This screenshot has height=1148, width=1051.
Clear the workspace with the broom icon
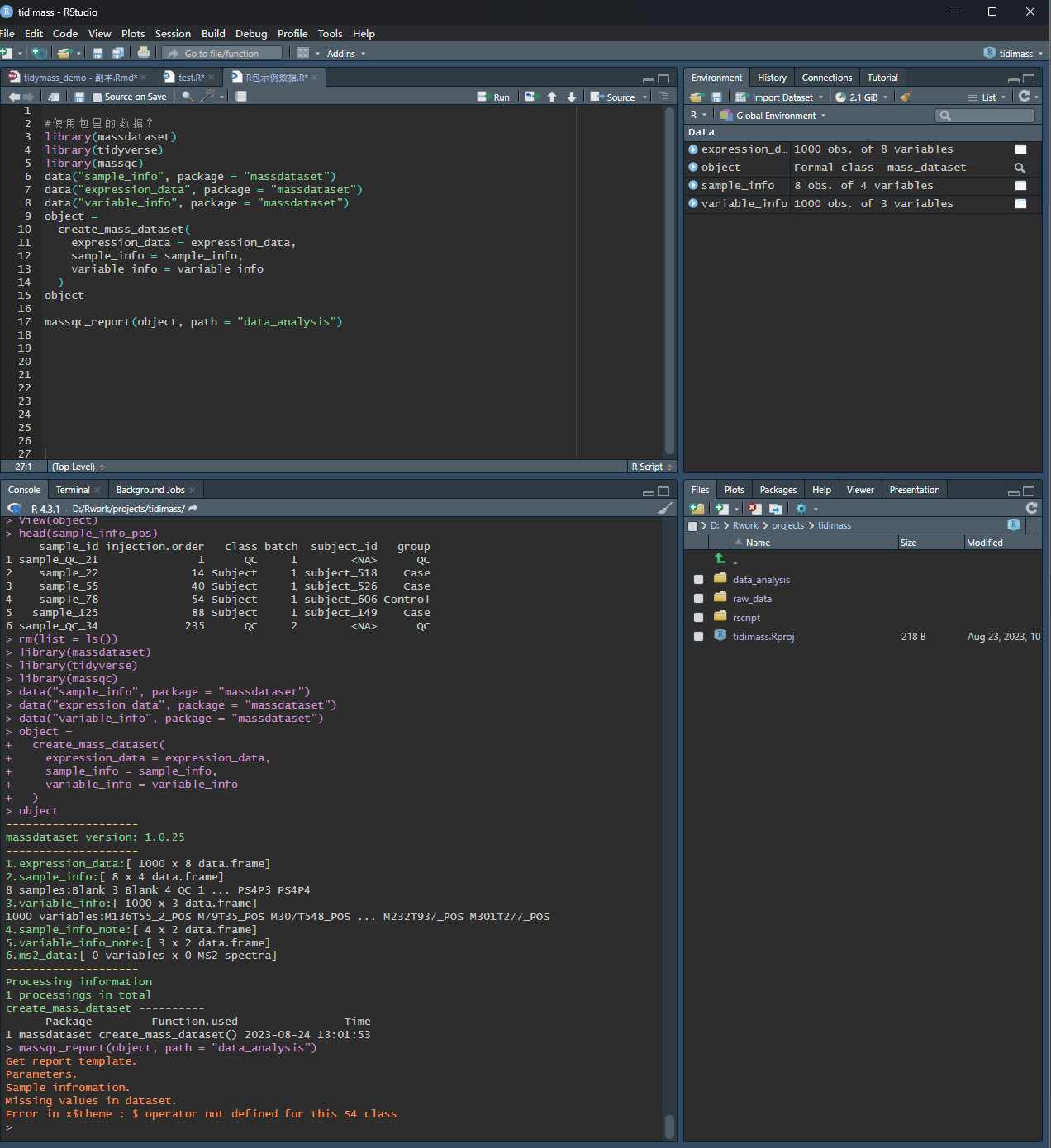click(904, 97)
